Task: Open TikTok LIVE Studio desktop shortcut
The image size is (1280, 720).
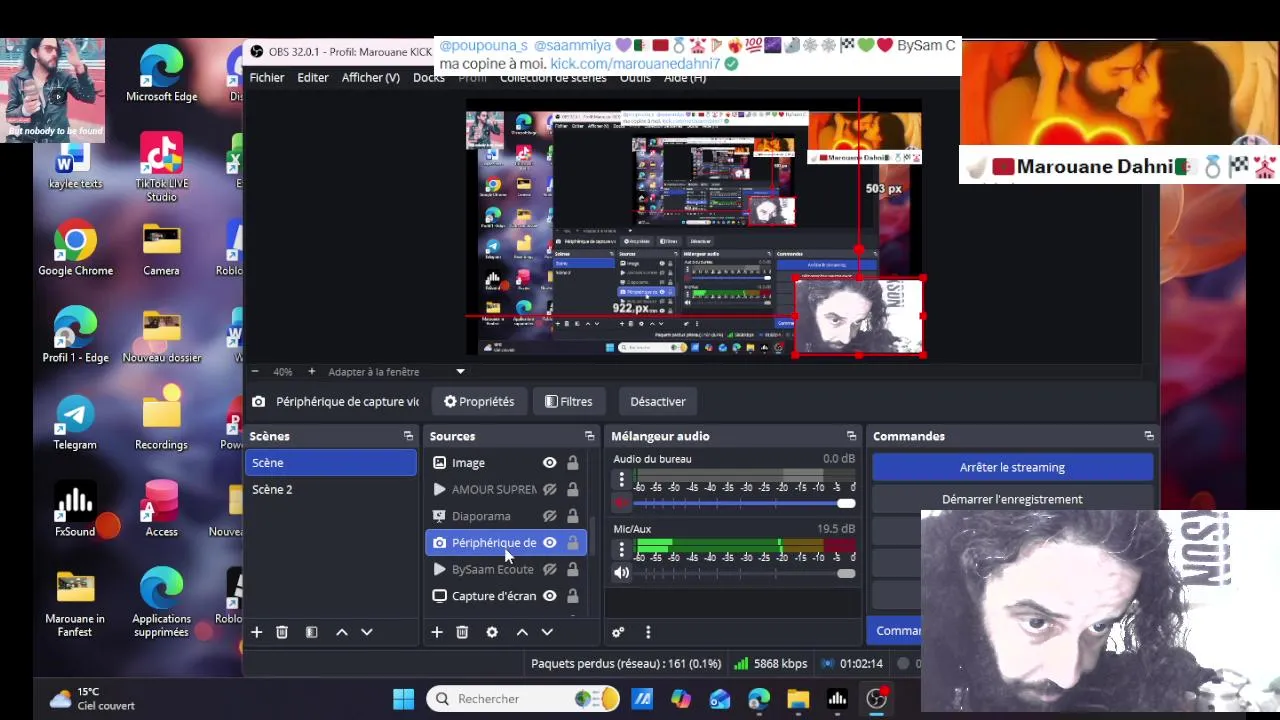Action: pyautogui.click(x=161, y=166)
